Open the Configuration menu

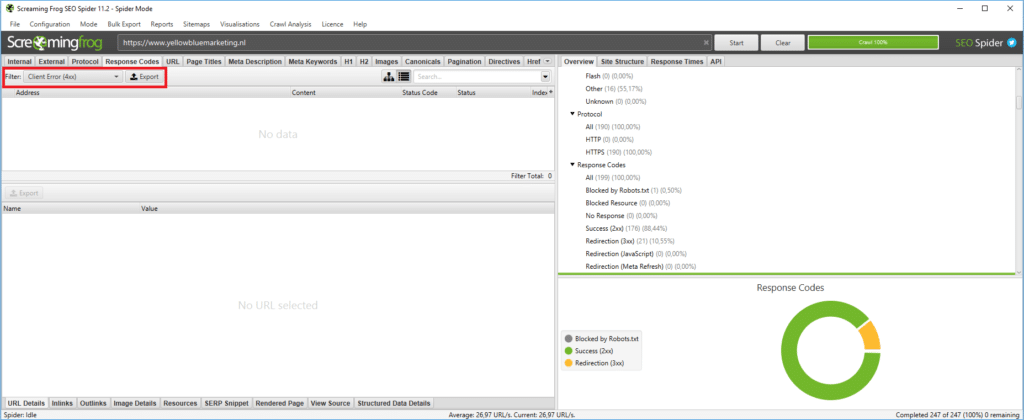coord(50,24)
